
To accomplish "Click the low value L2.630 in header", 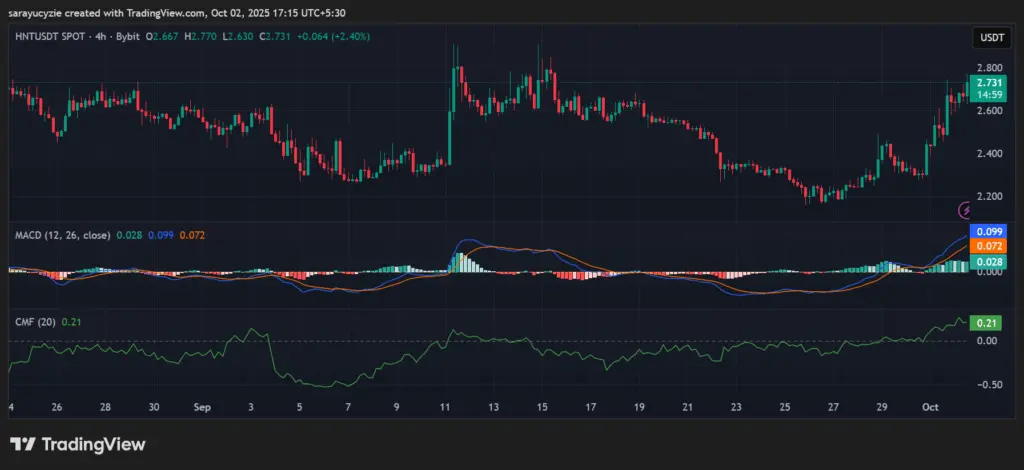I will (238, 37).
